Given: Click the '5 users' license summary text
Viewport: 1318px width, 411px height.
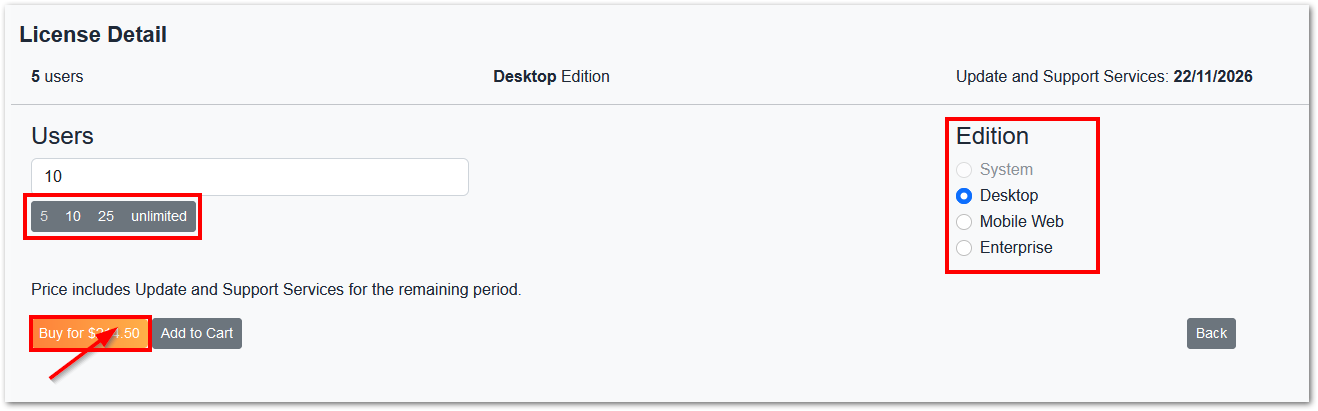Looking at the screenshot, I should 57,76.
